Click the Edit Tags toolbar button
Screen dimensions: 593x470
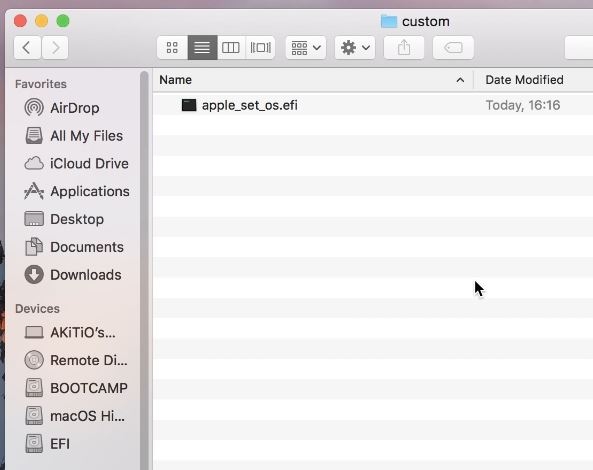(453, 48)
